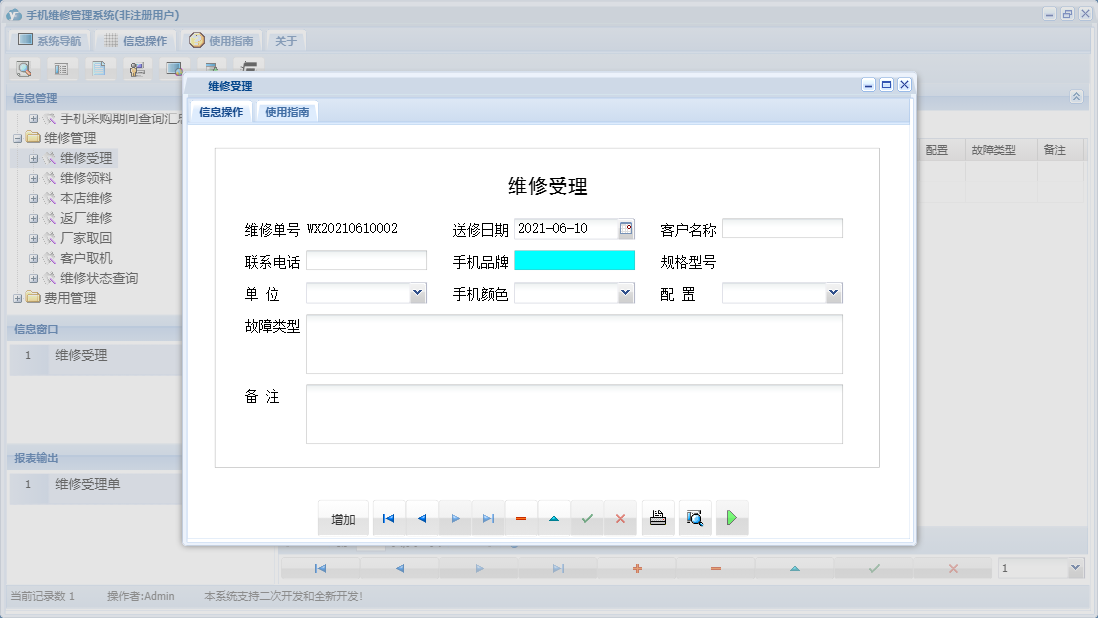Expand the 维修受理 tree node
This screenshot has height=618, width=1098.
[33, 158]
